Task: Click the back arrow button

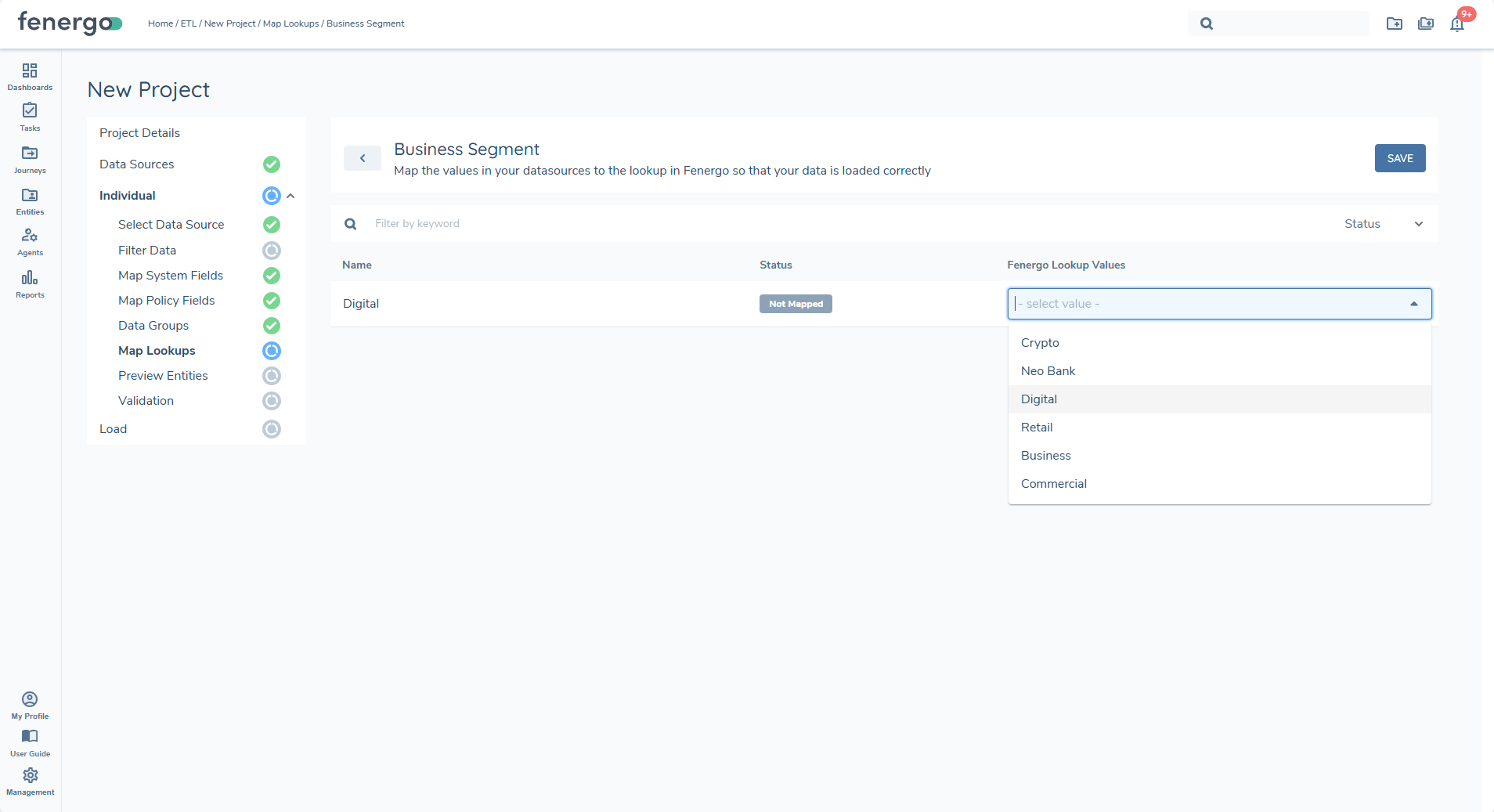Action: coord(363,158)
